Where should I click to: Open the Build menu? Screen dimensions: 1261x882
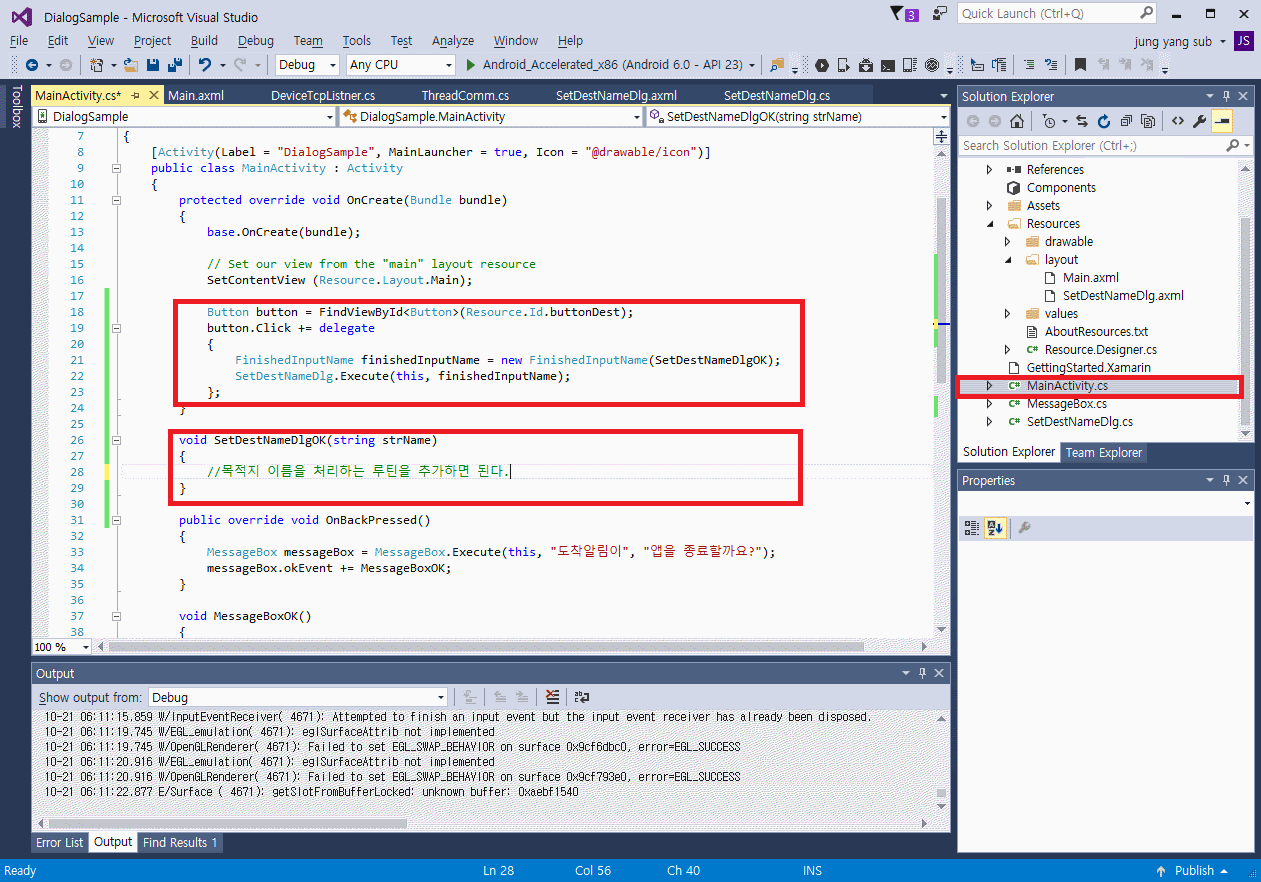(204, 41)
